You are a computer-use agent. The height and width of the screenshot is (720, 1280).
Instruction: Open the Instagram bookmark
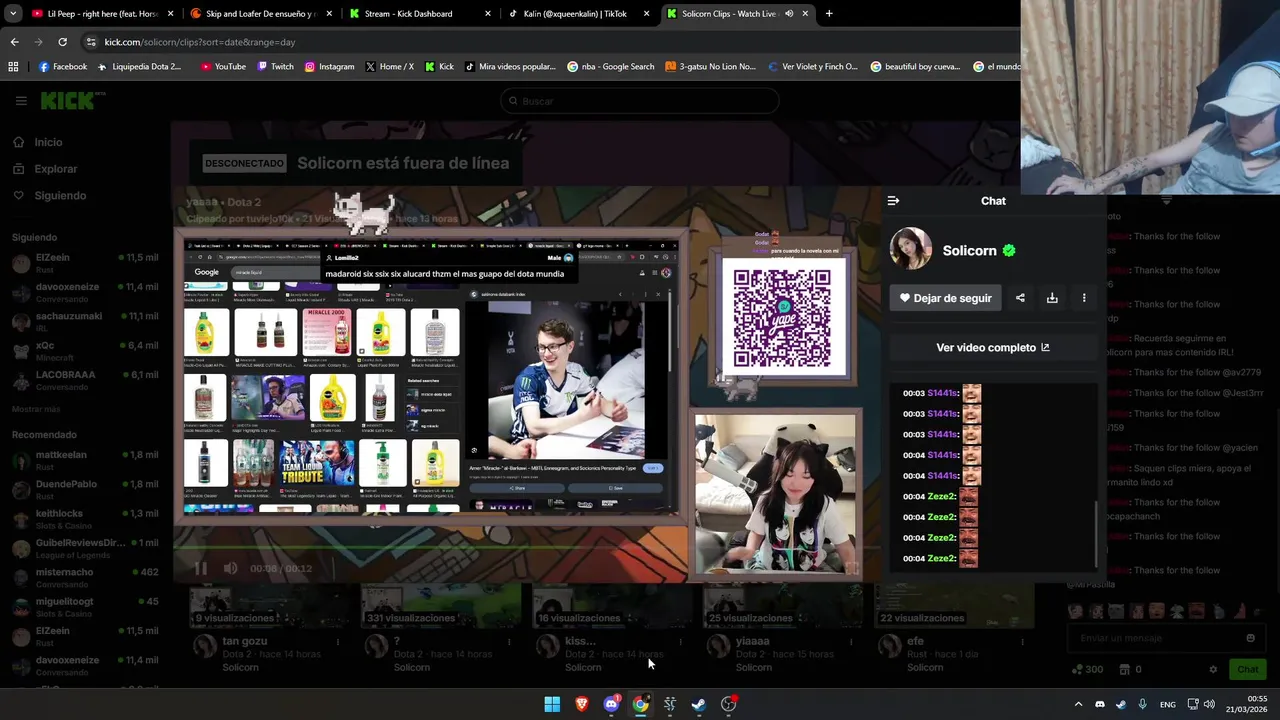pyautogui.click(x=329, y=67)
